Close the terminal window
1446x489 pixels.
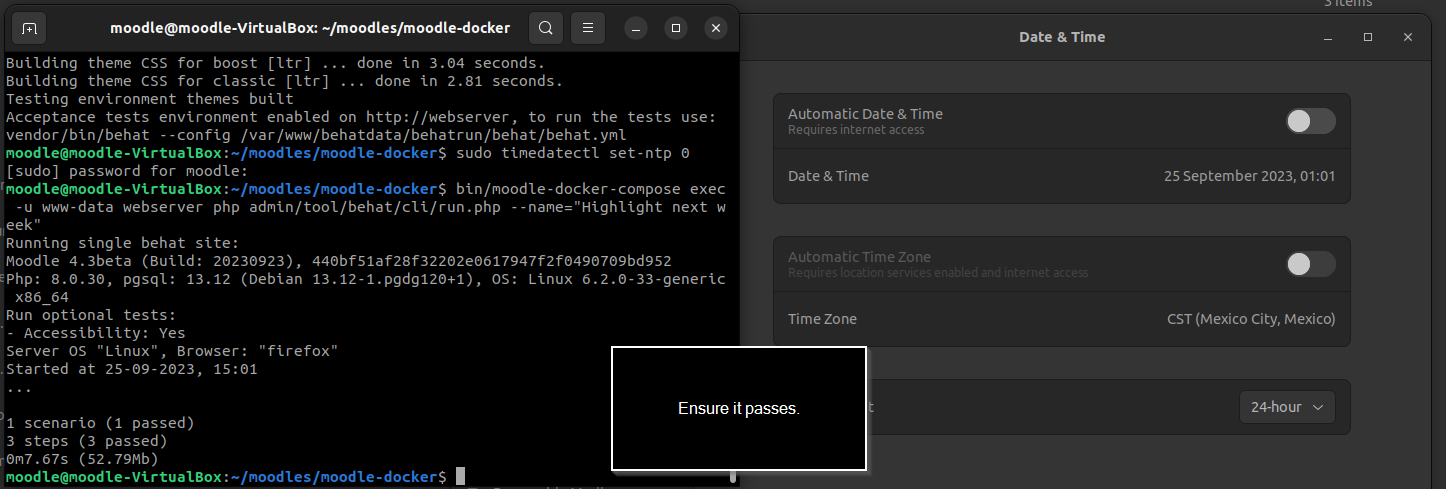click(716, 28)
